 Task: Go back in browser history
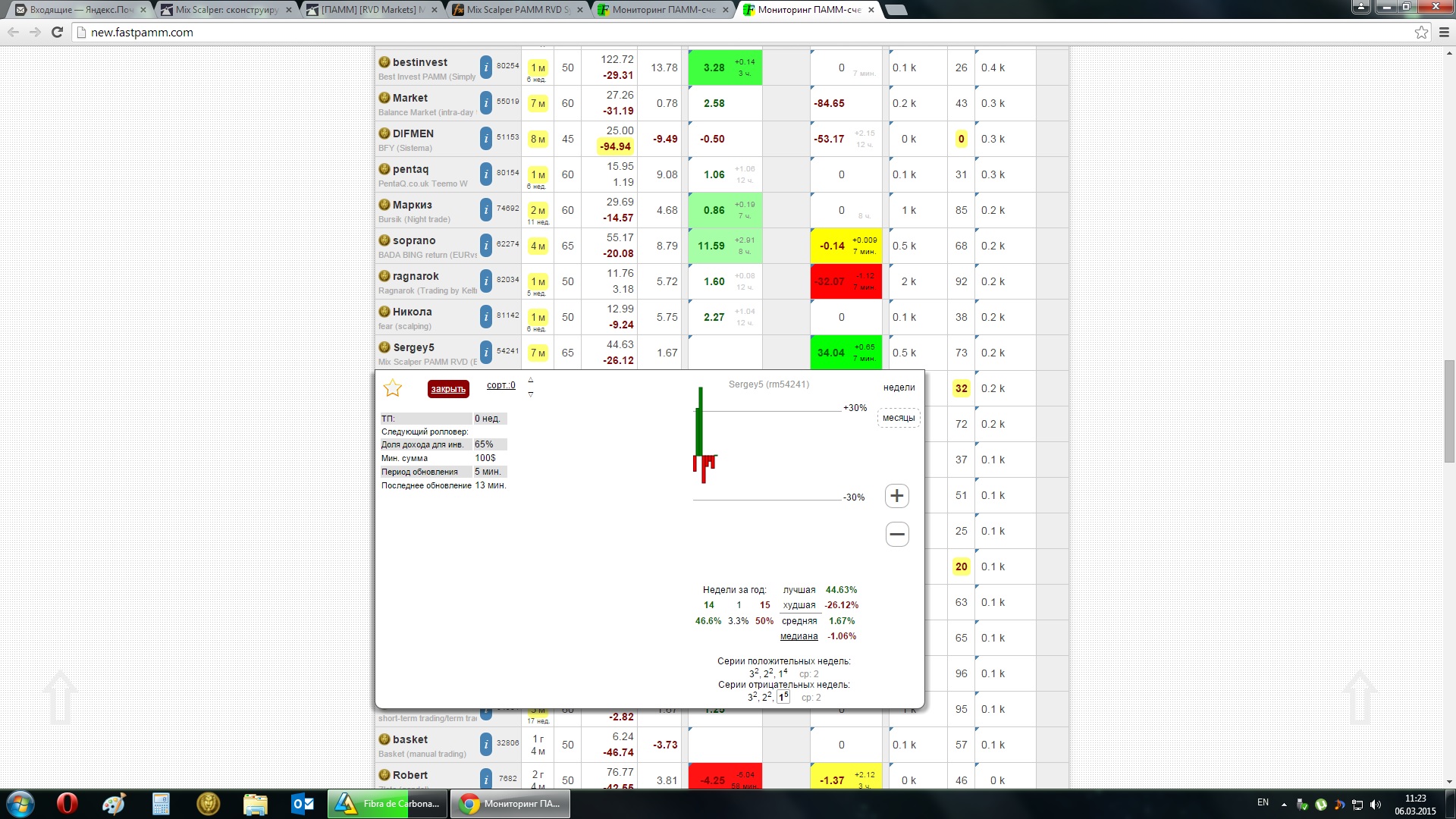click(13, 32)
